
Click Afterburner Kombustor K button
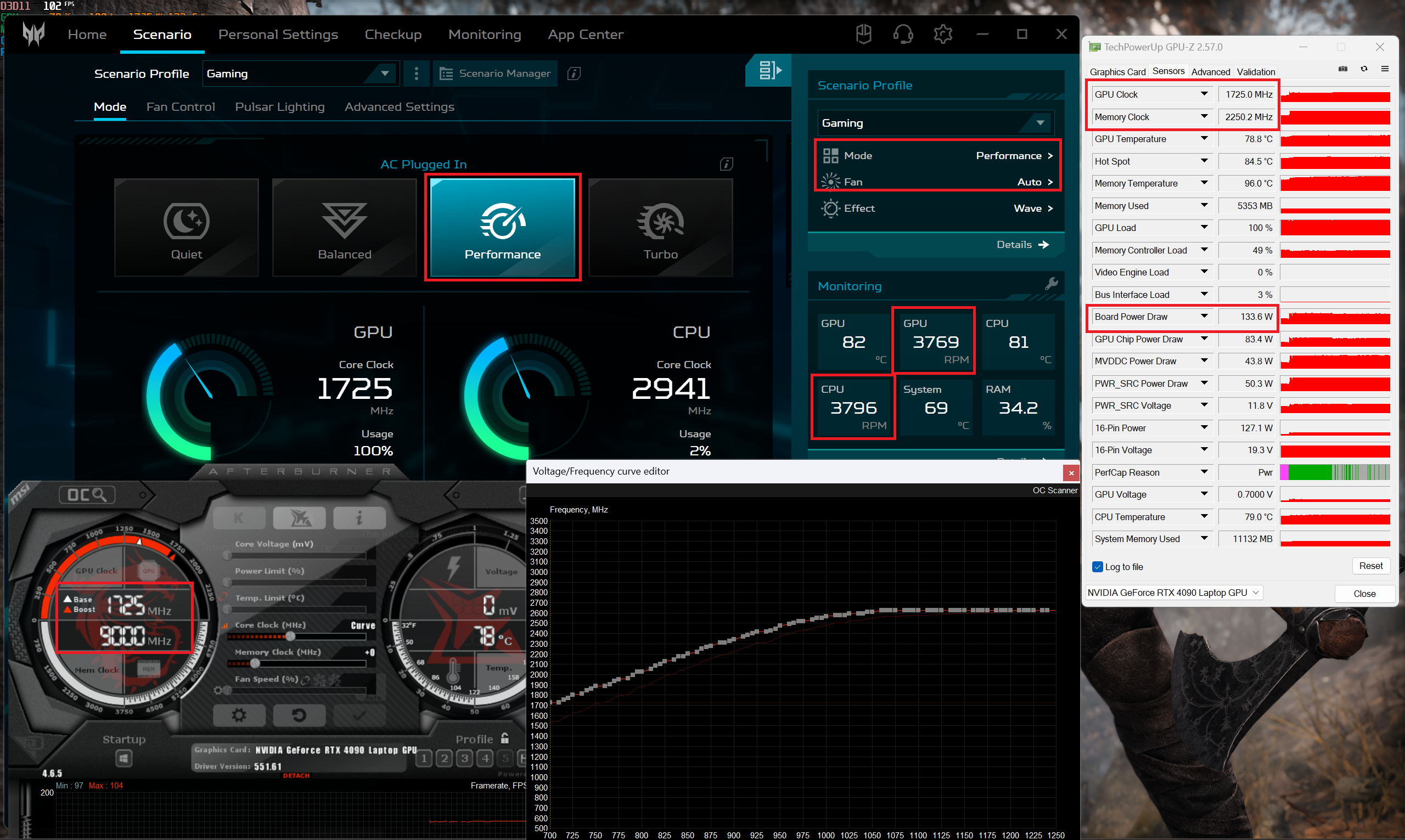click(238, 518)
